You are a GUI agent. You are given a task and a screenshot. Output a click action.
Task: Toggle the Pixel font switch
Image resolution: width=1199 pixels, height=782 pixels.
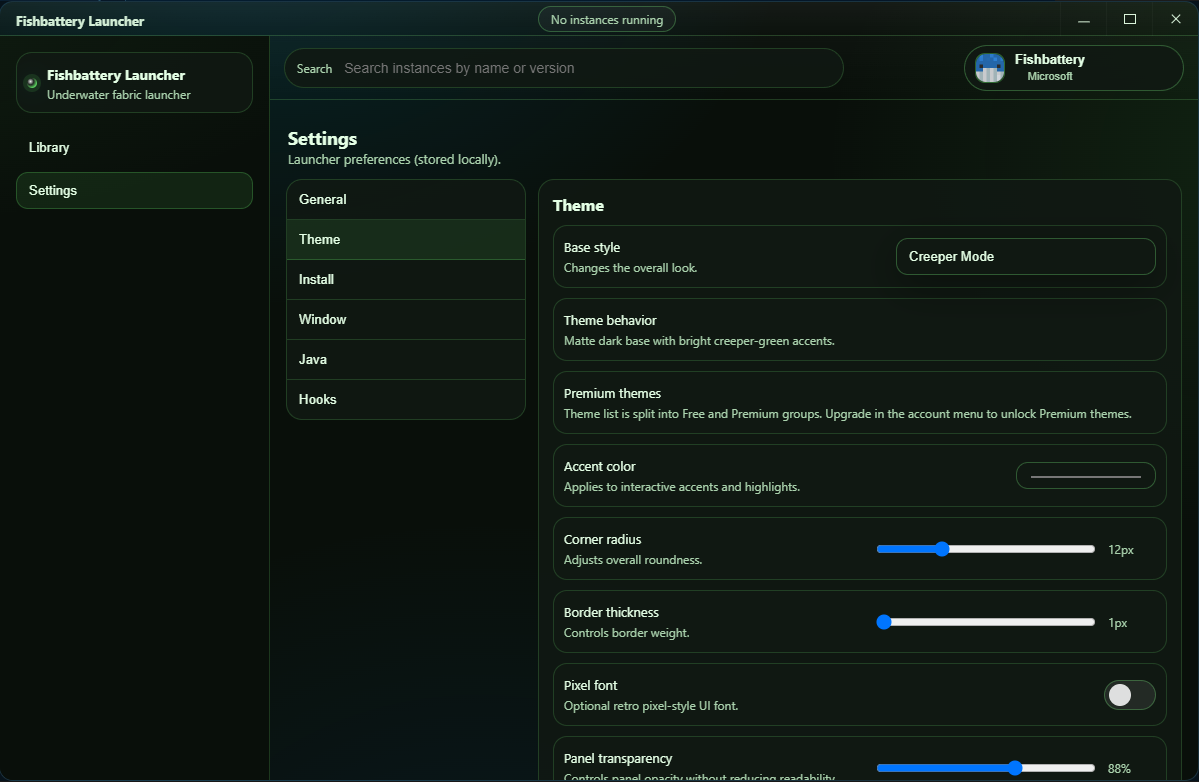coord(1129,695)
